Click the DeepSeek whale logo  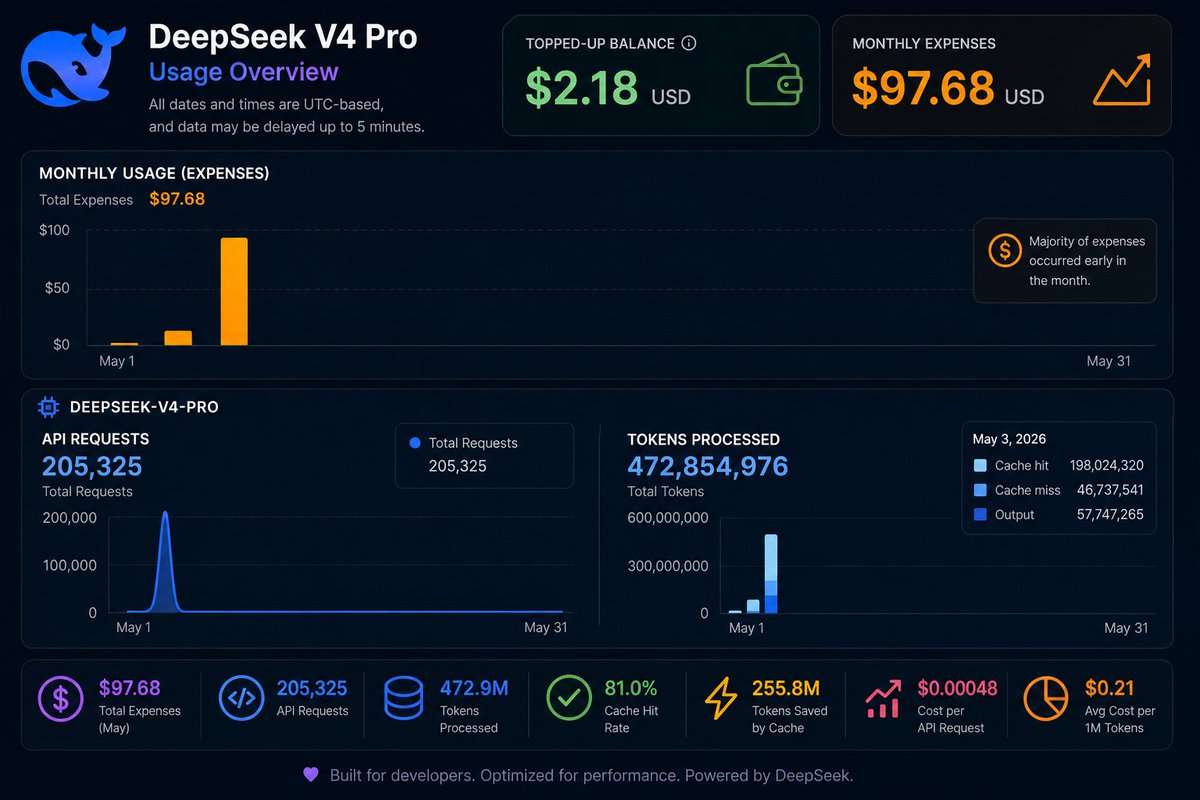tap(73, 65)
